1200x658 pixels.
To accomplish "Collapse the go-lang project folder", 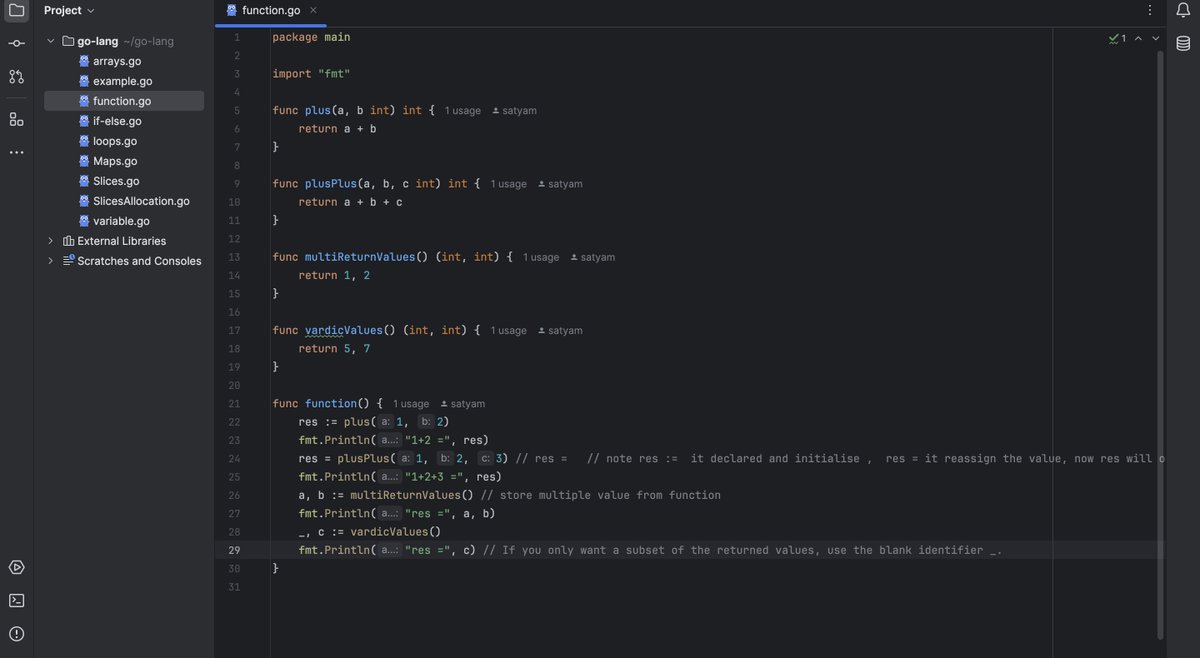I will click(51, 41).
